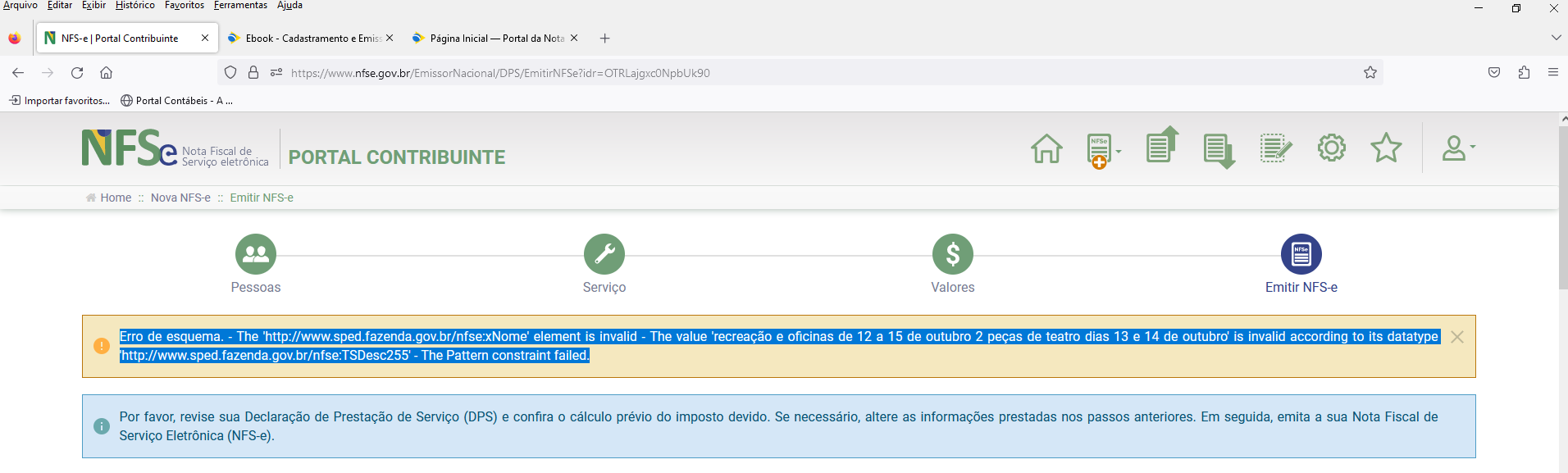Viewport: 1568px width, 473px height.
Task: Go back to previous page
Action: [x=18, y=73]
